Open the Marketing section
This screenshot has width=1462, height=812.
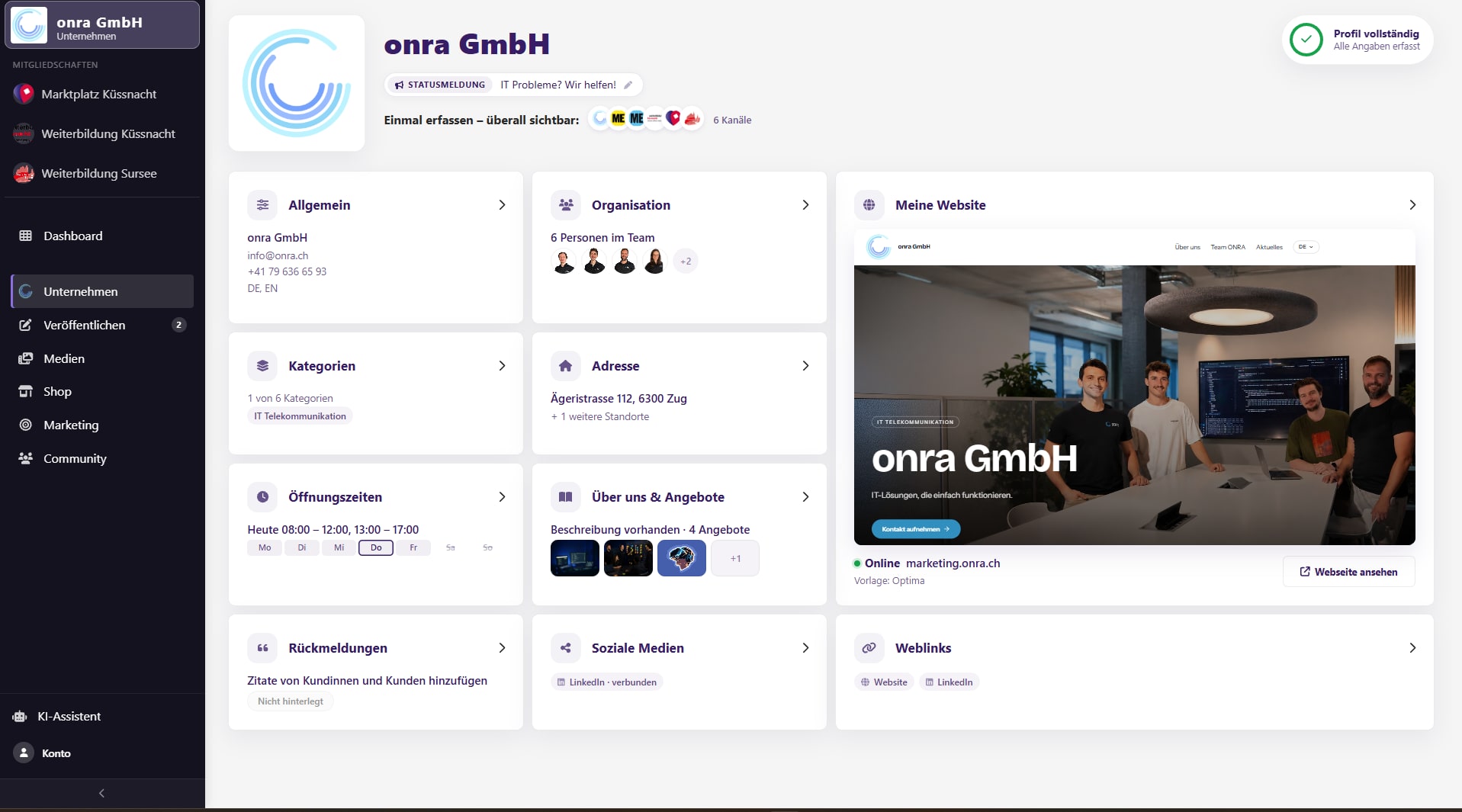pyautogui.click(x=102, y=425)
